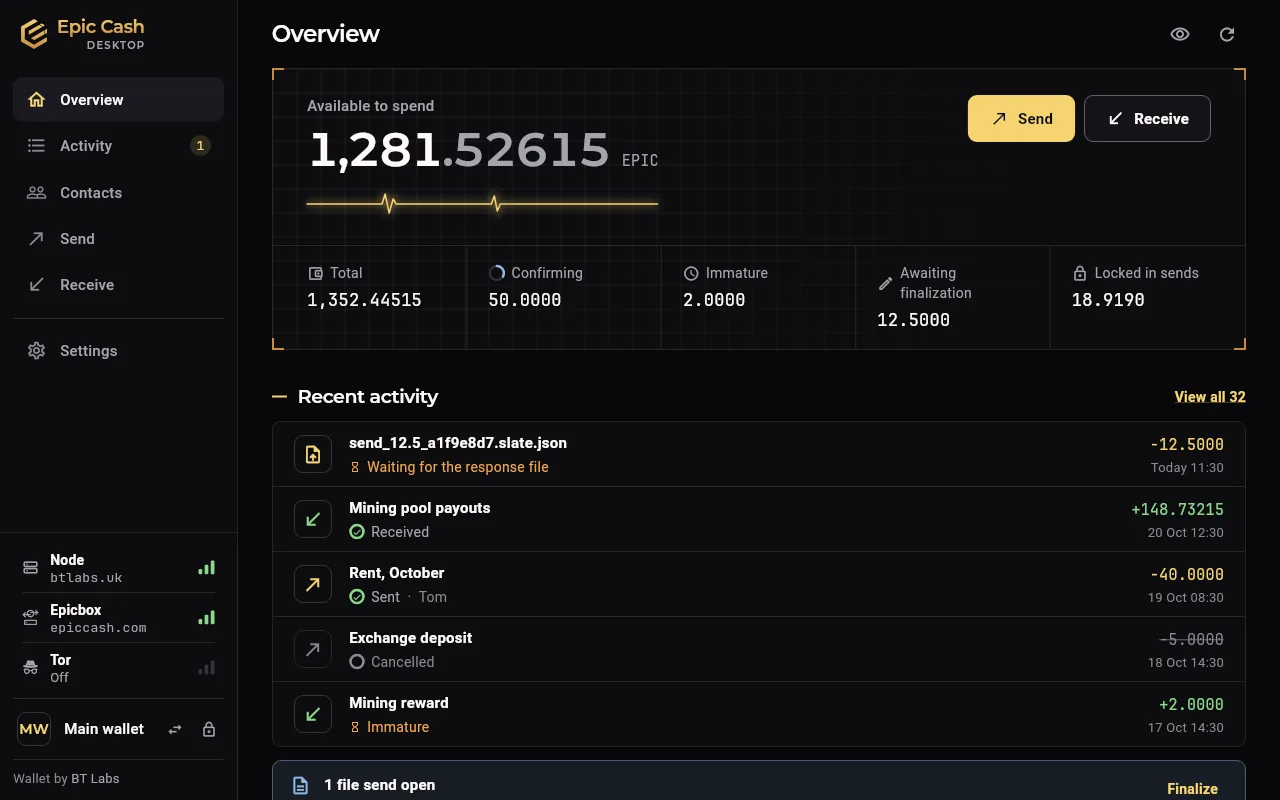Click the Tor incognito icon
Viewport: 1280px width, 800px height.
(x=30, y=668)
